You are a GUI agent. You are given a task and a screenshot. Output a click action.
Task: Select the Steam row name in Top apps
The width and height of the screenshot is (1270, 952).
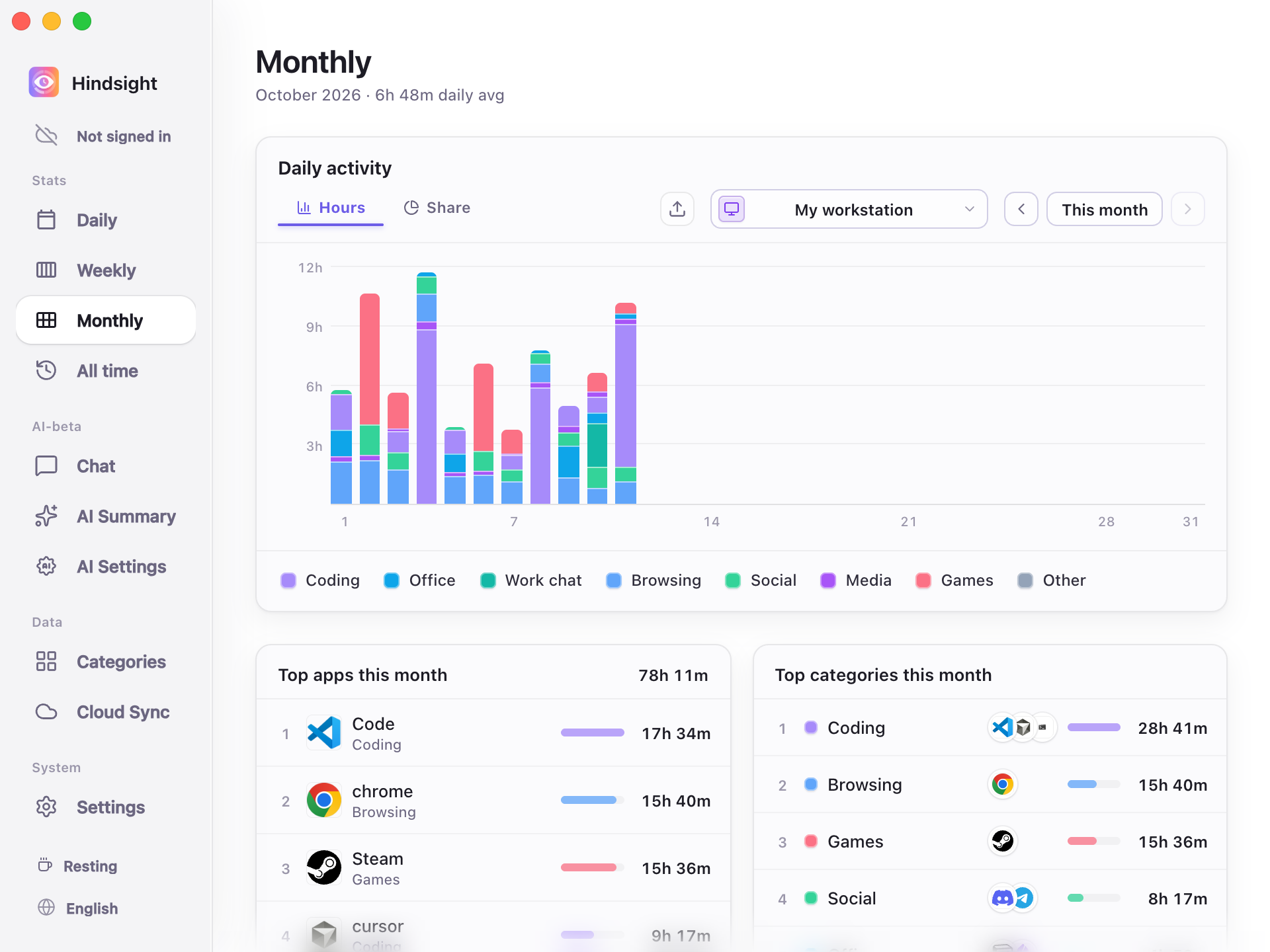click(378, 859)
